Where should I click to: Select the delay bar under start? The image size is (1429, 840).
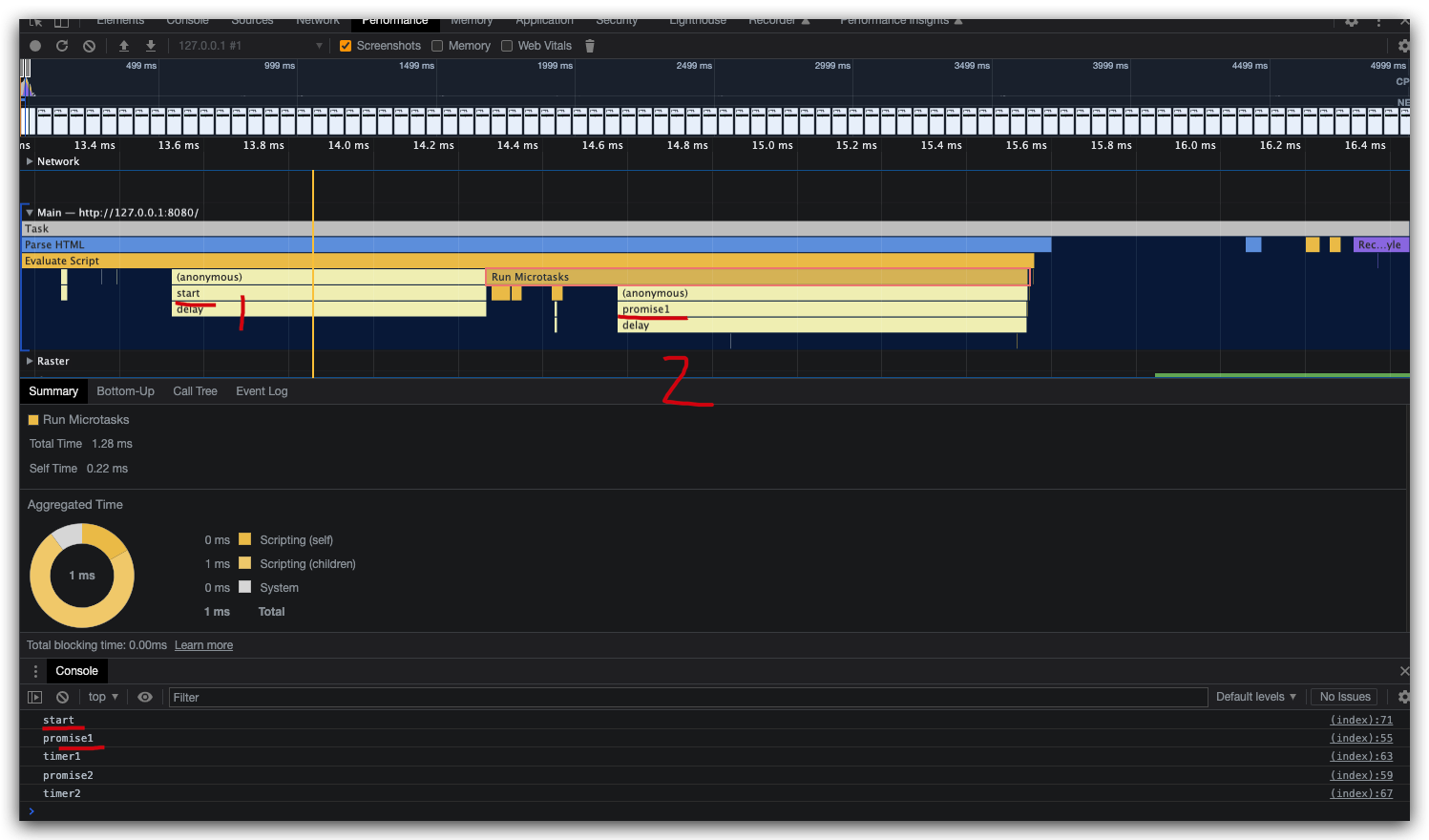(x=328, y=309)
